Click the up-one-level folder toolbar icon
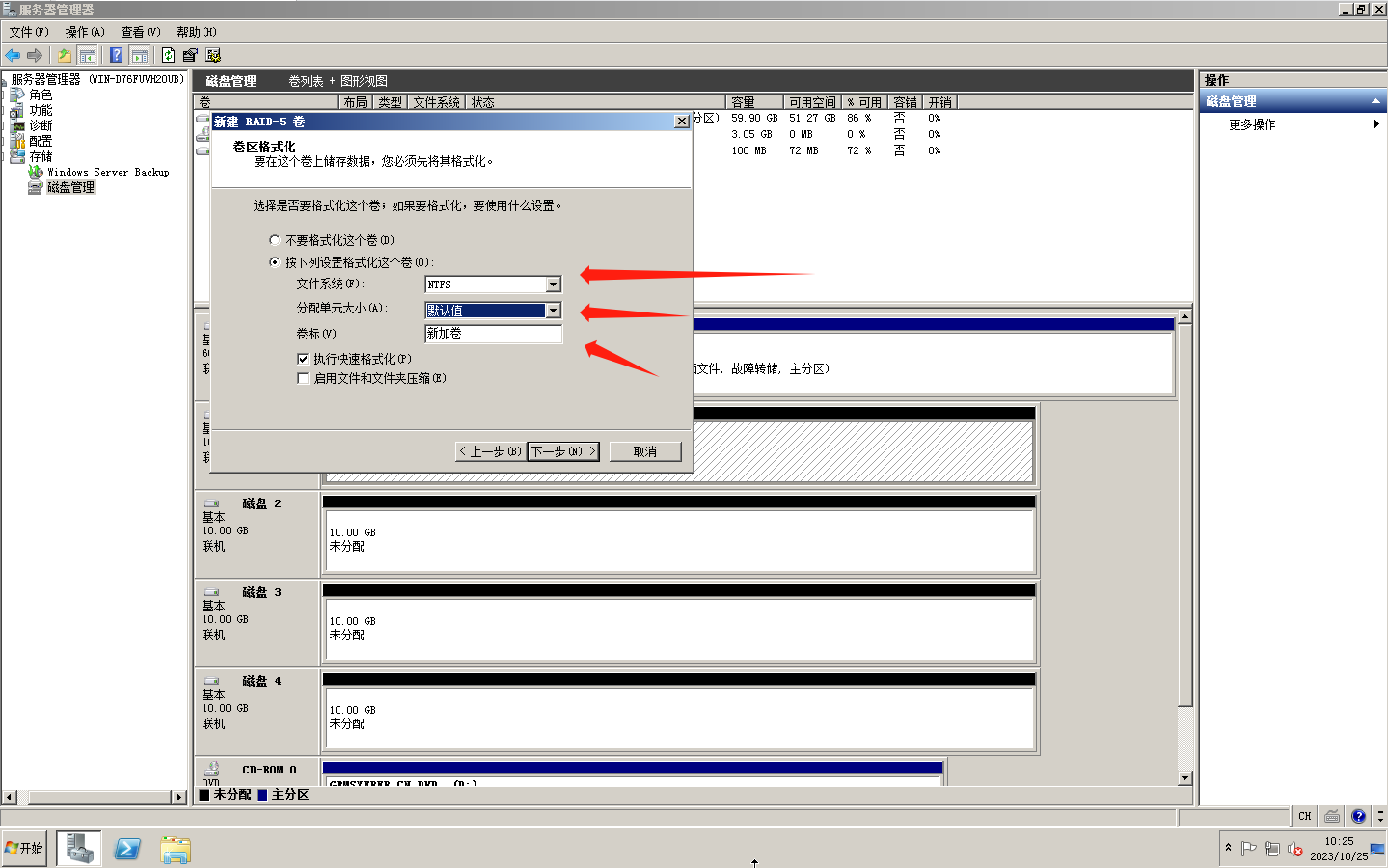The height and width of the screenshot is (868, 1388). click(x=65, y=55)
